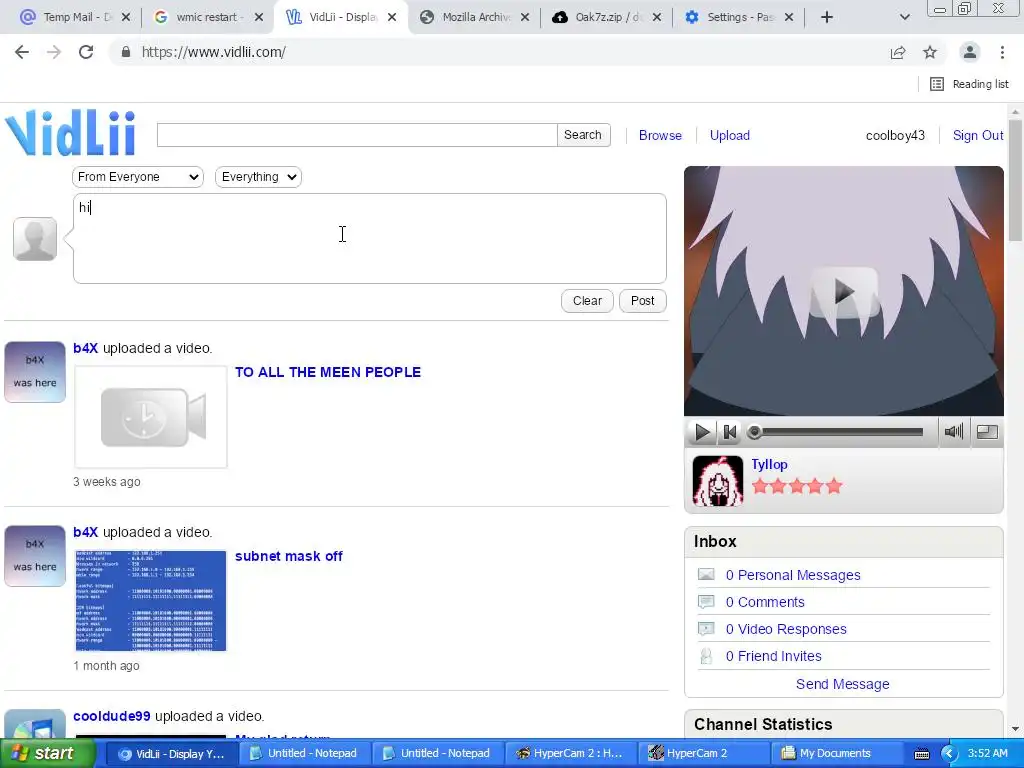This screenshot has width=1024, height=768.
Task: Go back with the browser back arrow
Action: pyautogui.click(x=22, y=52)
